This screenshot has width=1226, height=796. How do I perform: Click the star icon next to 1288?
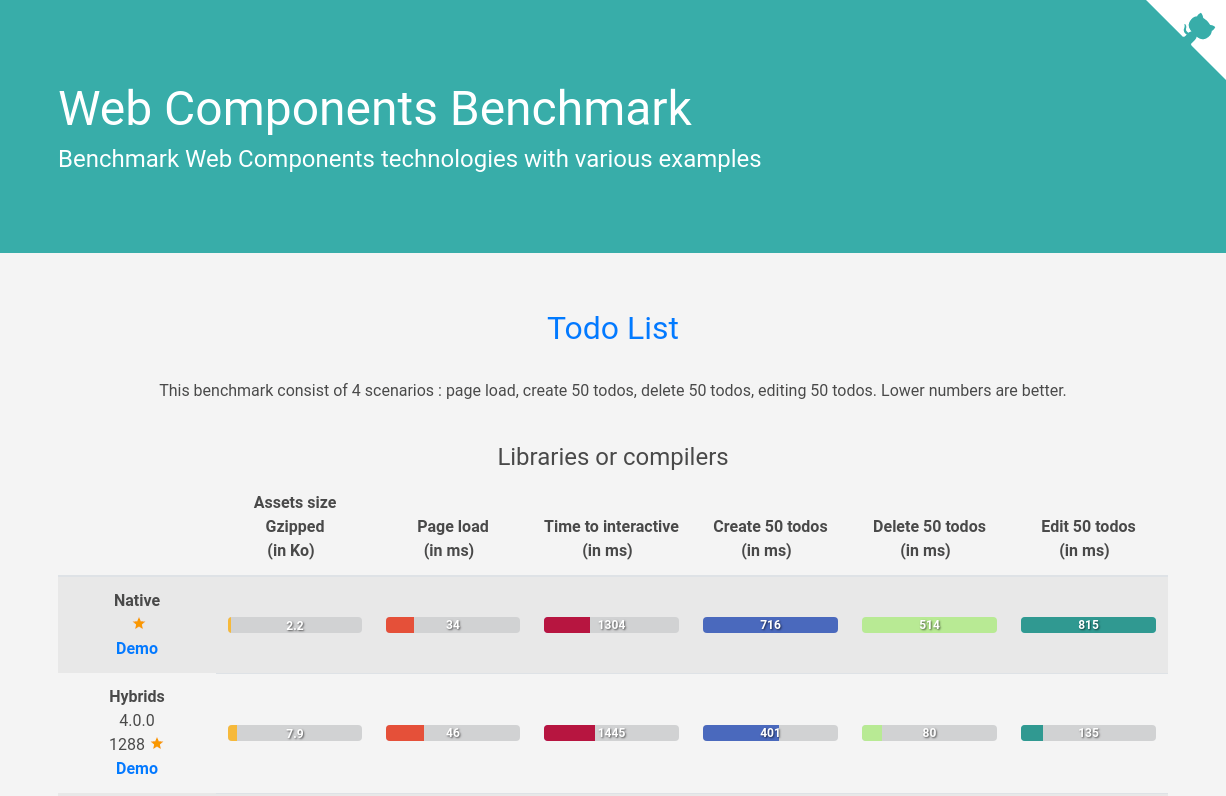[x=157, y=744]
